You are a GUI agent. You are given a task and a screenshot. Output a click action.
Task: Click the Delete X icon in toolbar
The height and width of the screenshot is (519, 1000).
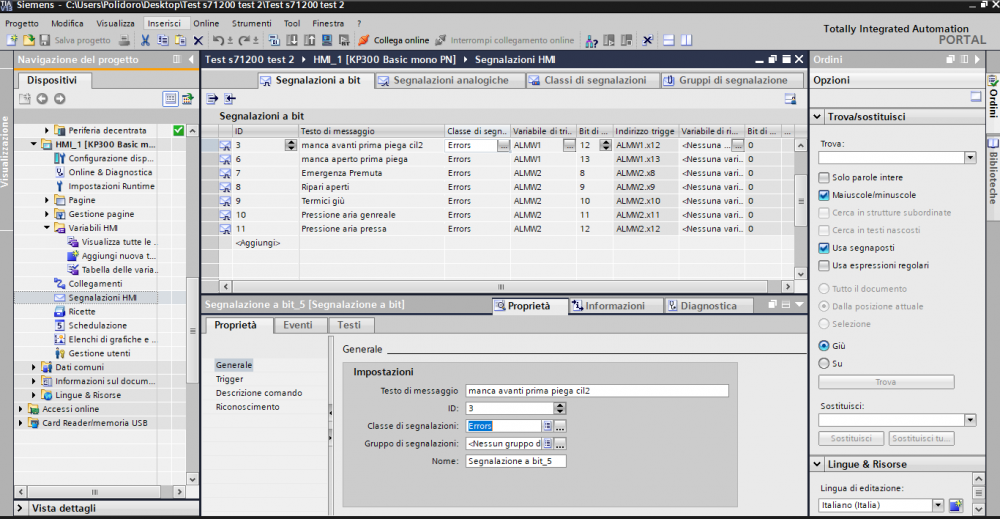[x=198, y=40]
